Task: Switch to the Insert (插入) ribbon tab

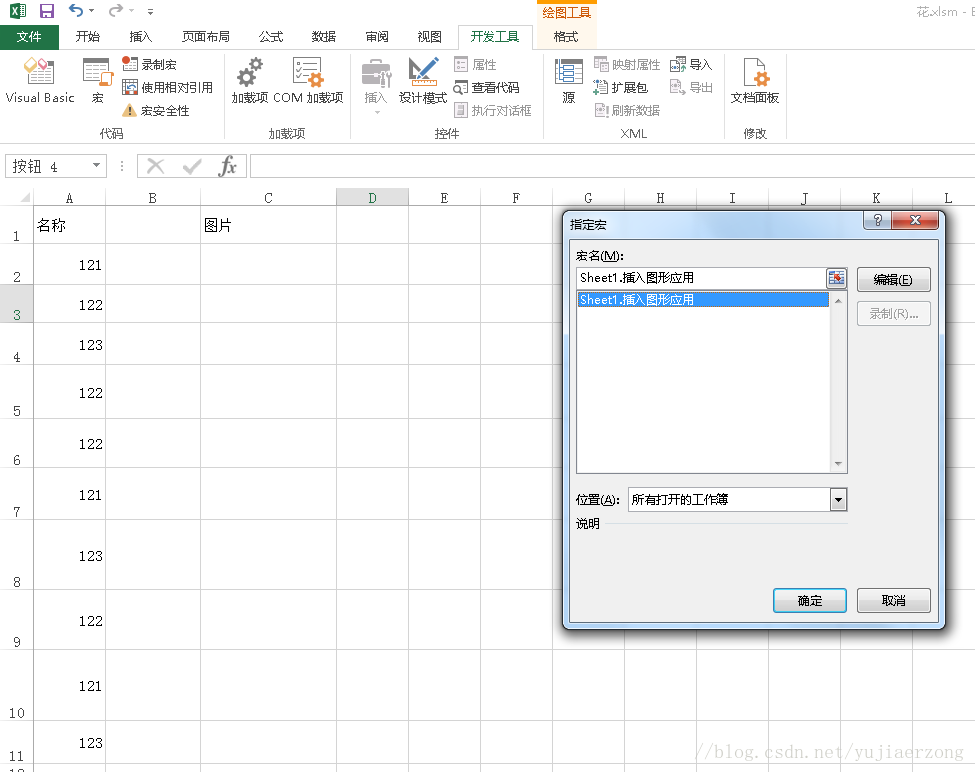Action: [x=141, y=37]
